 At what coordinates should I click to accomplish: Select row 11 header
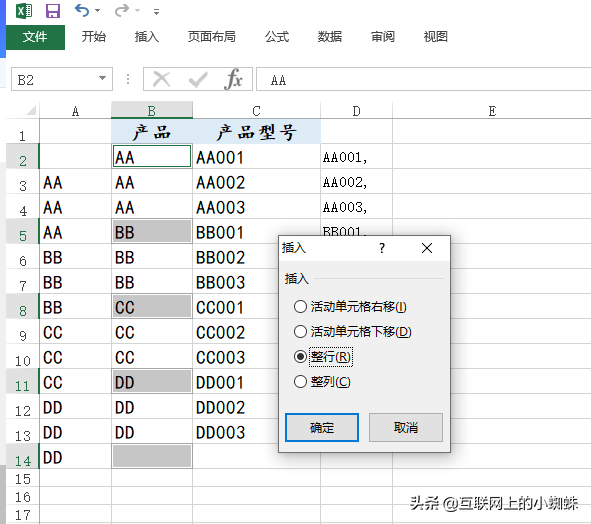23,382
